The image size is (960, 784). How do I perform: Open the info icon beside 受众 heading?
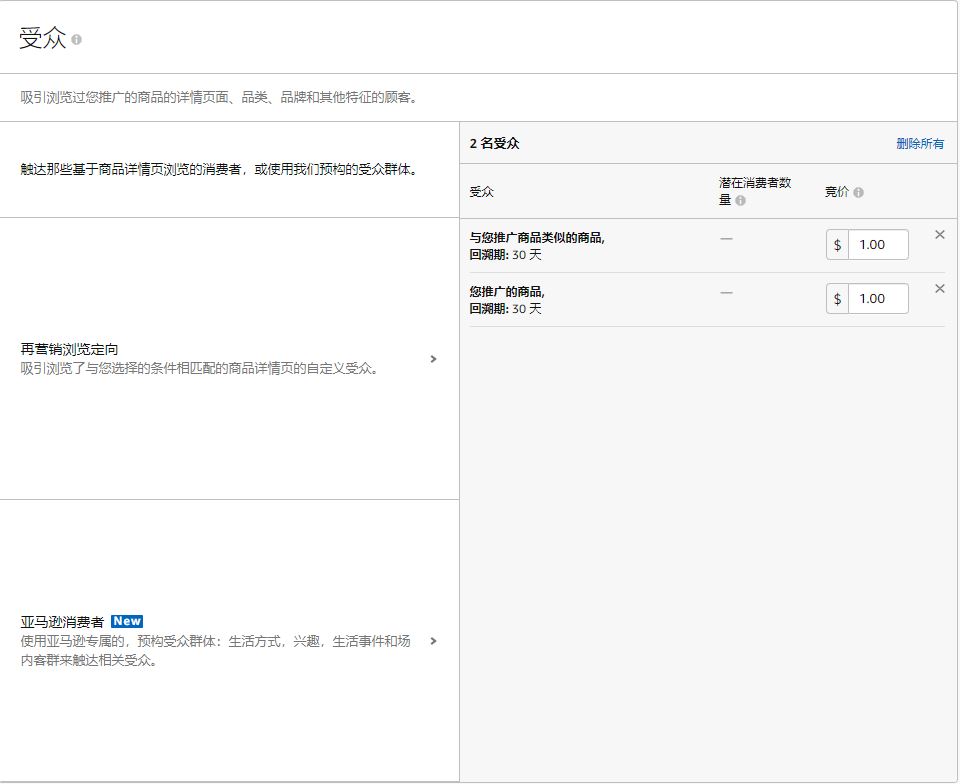point(76,40)
